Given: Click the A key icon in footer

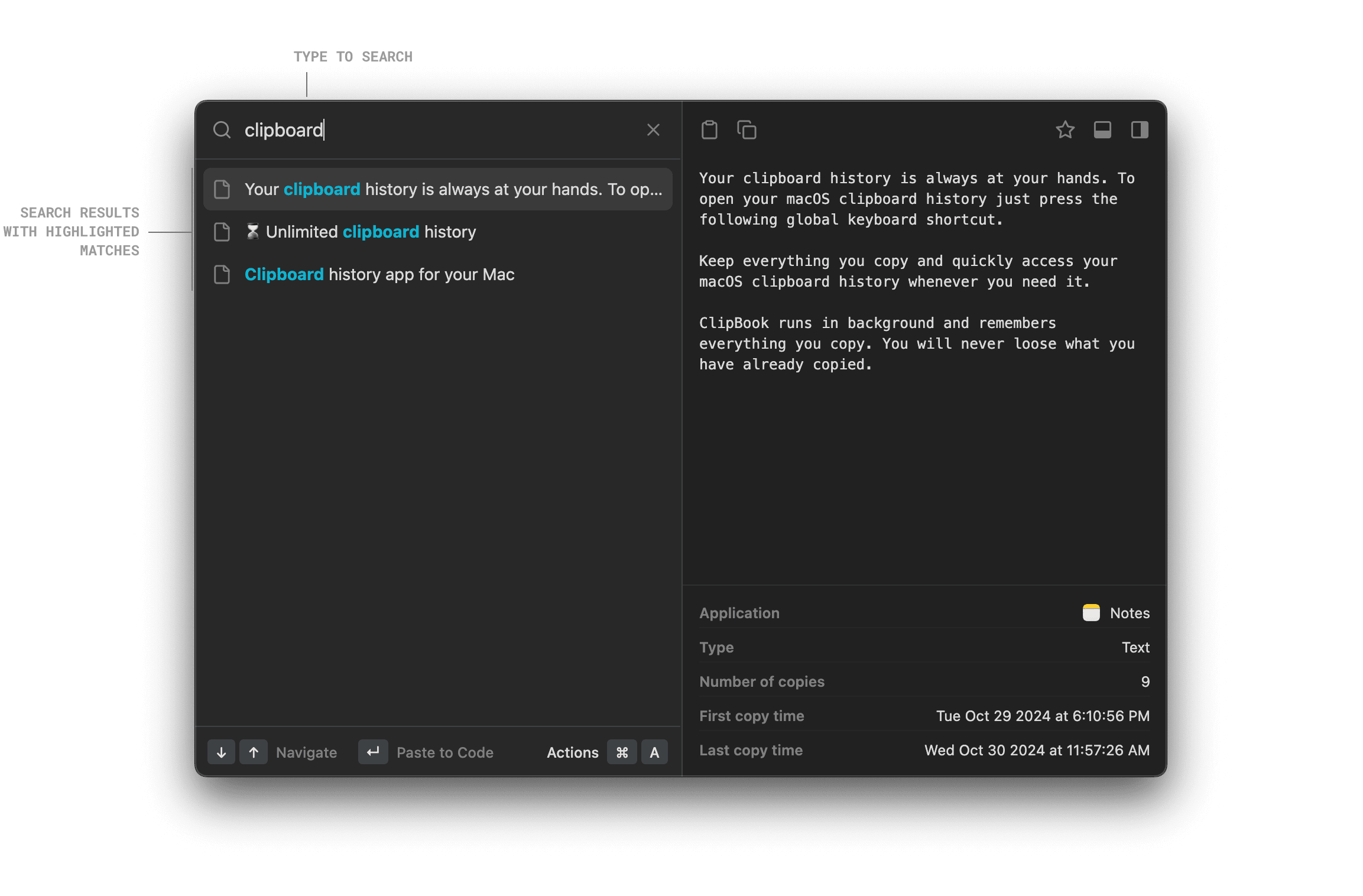Looking at the screenshot, I should click(x=654, y=752).
